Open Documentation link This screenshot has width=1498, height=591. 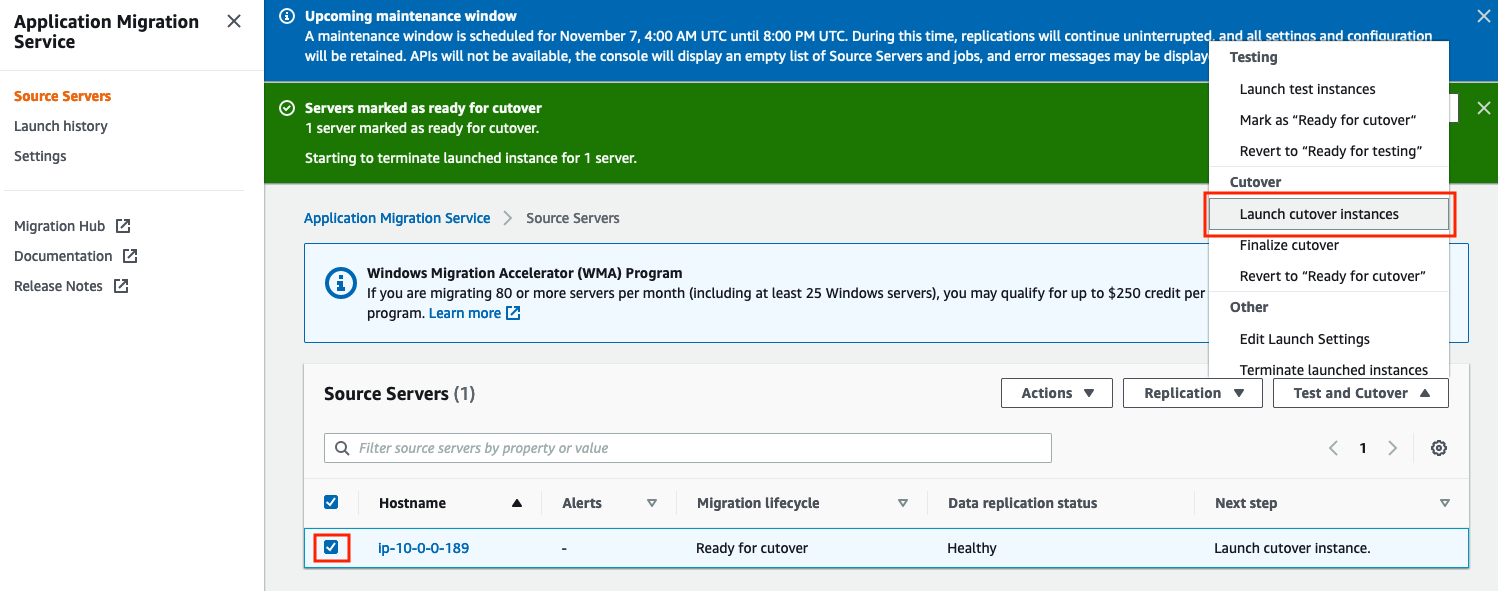click(63, 256)
